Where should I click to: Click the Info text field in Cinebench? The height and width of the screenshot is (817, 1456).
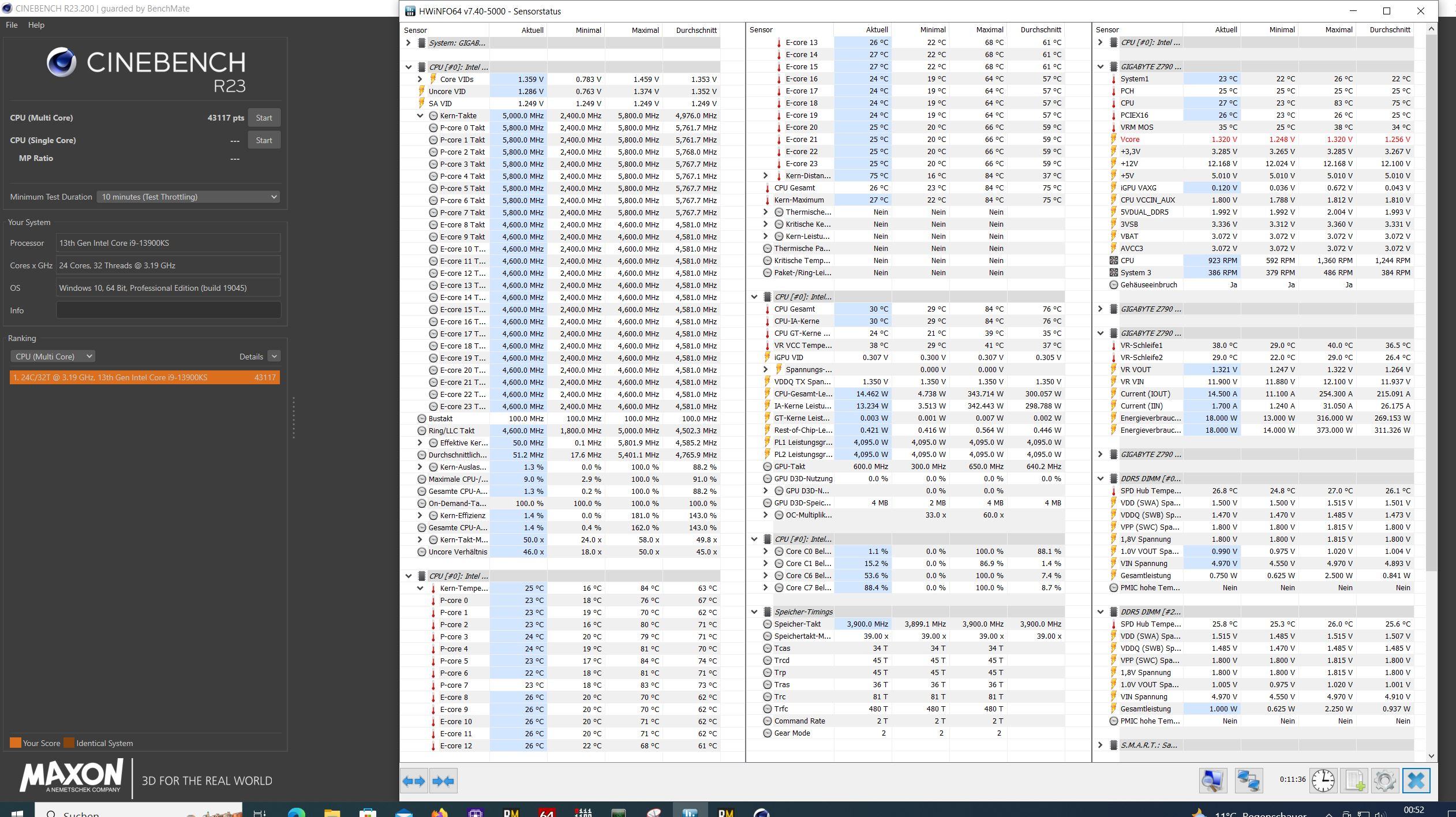pyautogui.click(x=169, y=310)
